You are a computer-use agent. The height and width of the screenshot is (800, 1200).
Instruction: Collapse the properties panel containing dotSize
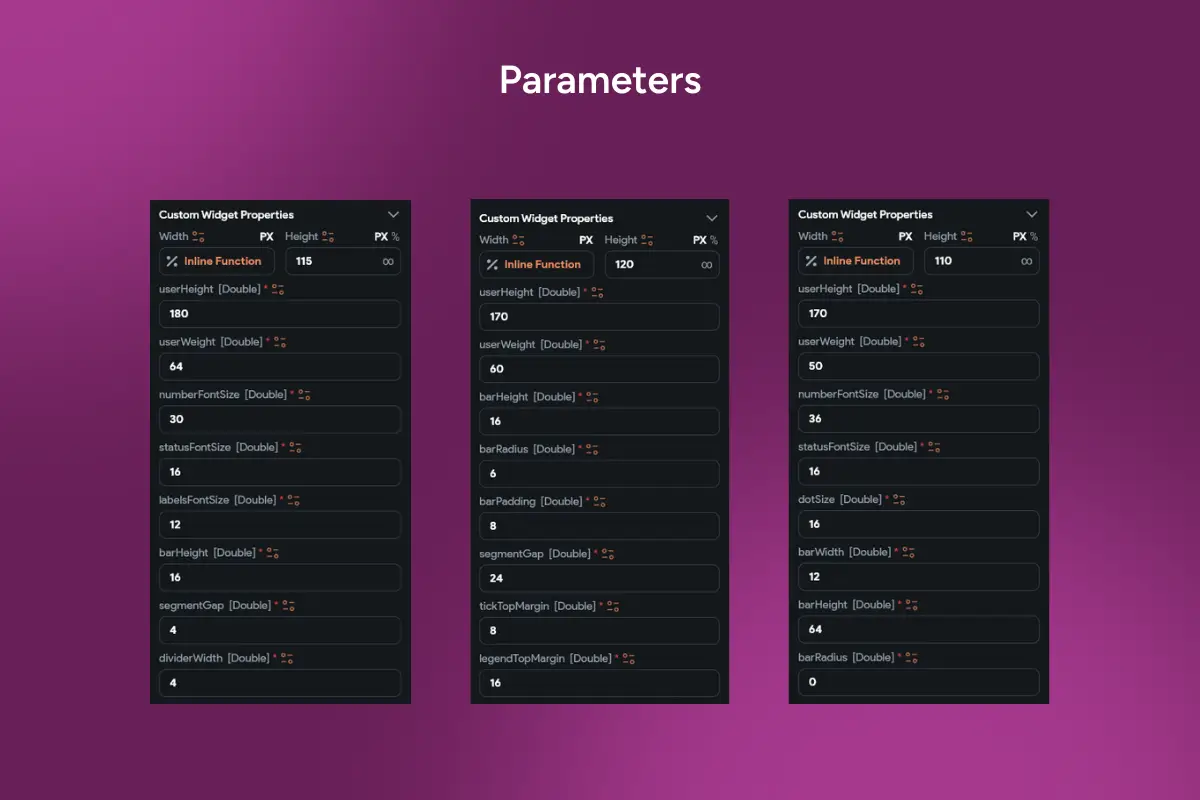(x=1031, y=214)
